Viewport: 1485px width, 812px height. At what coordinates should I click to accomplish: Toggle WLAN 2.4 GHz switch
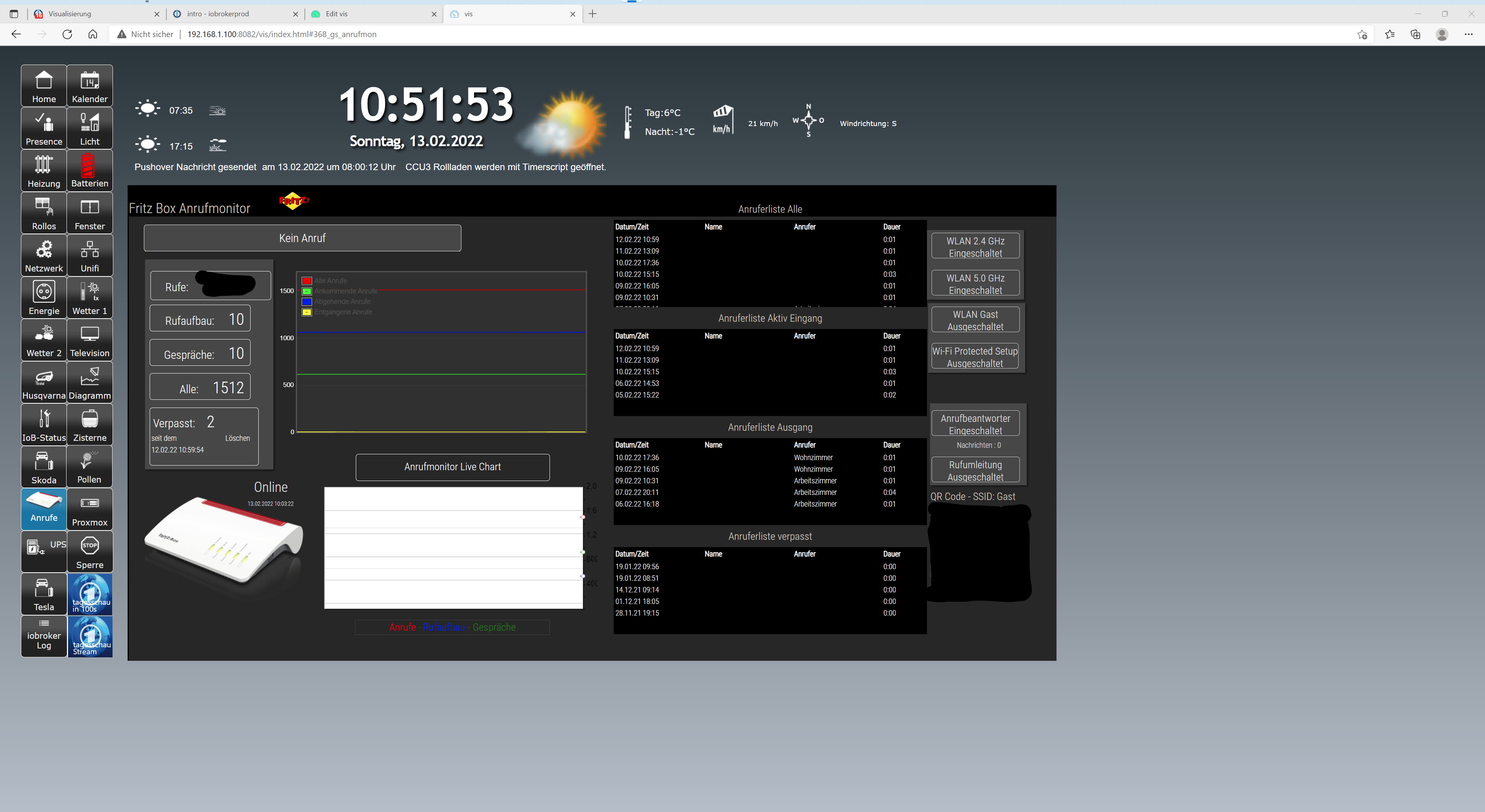coord(975,247)
